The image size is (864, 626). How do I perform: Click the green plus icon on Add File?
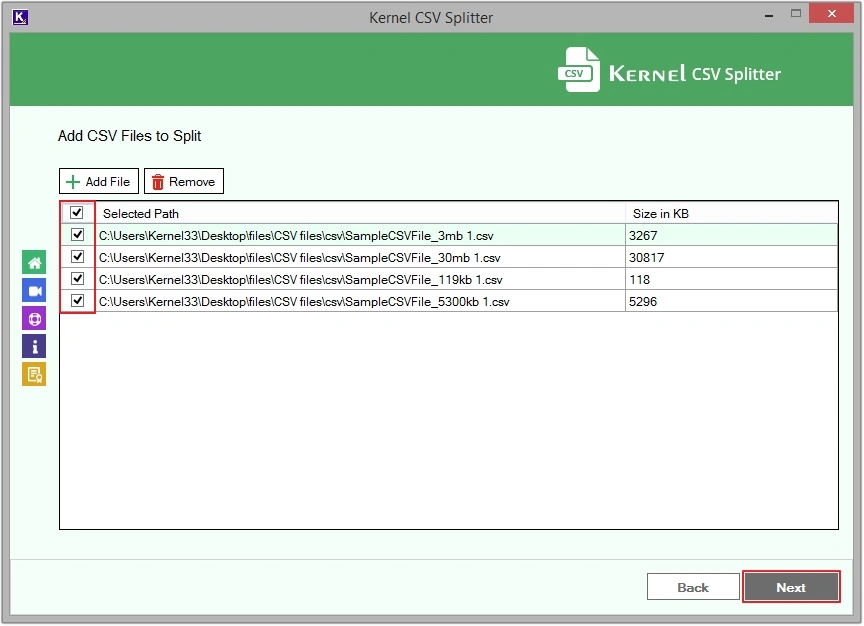(x=74, y=181)
